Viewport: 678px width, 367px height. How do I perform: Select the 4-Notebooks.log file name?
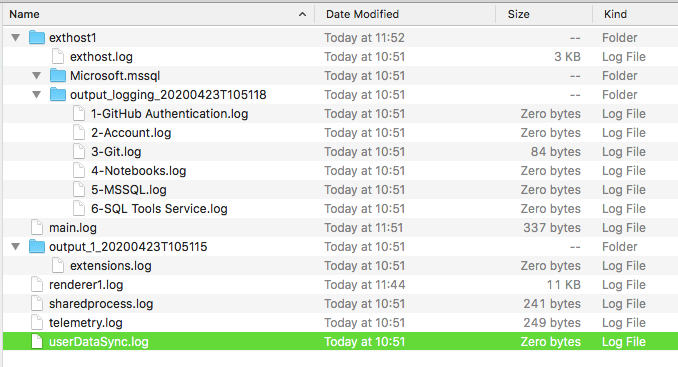point(138,171)
